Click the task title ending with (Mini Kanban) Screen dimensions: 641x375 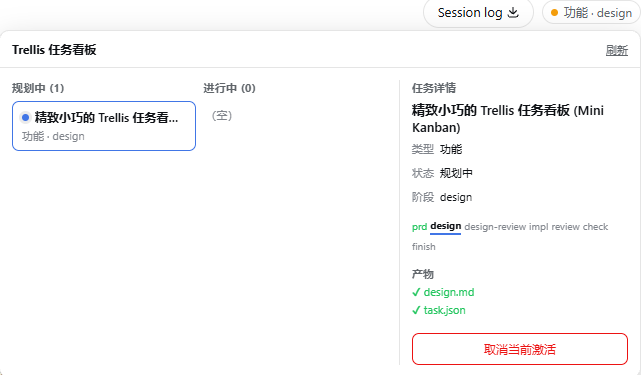508,119
